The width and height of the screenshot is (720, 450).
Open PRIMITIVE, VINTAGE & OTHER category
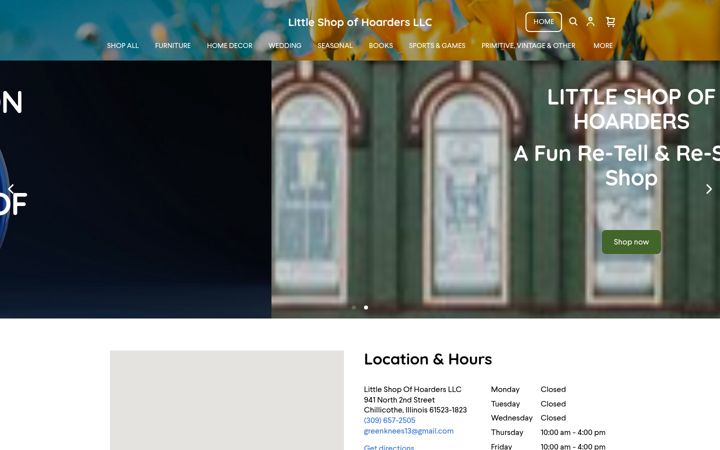(x=528, y=45)
